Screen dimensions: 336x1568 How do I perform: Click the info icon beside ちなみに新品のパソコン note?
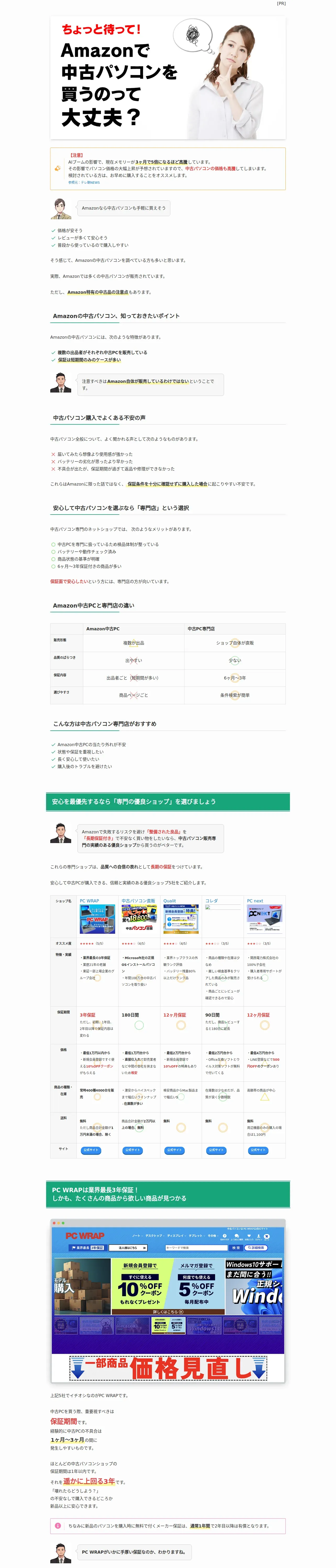[x=58, y=1525]
